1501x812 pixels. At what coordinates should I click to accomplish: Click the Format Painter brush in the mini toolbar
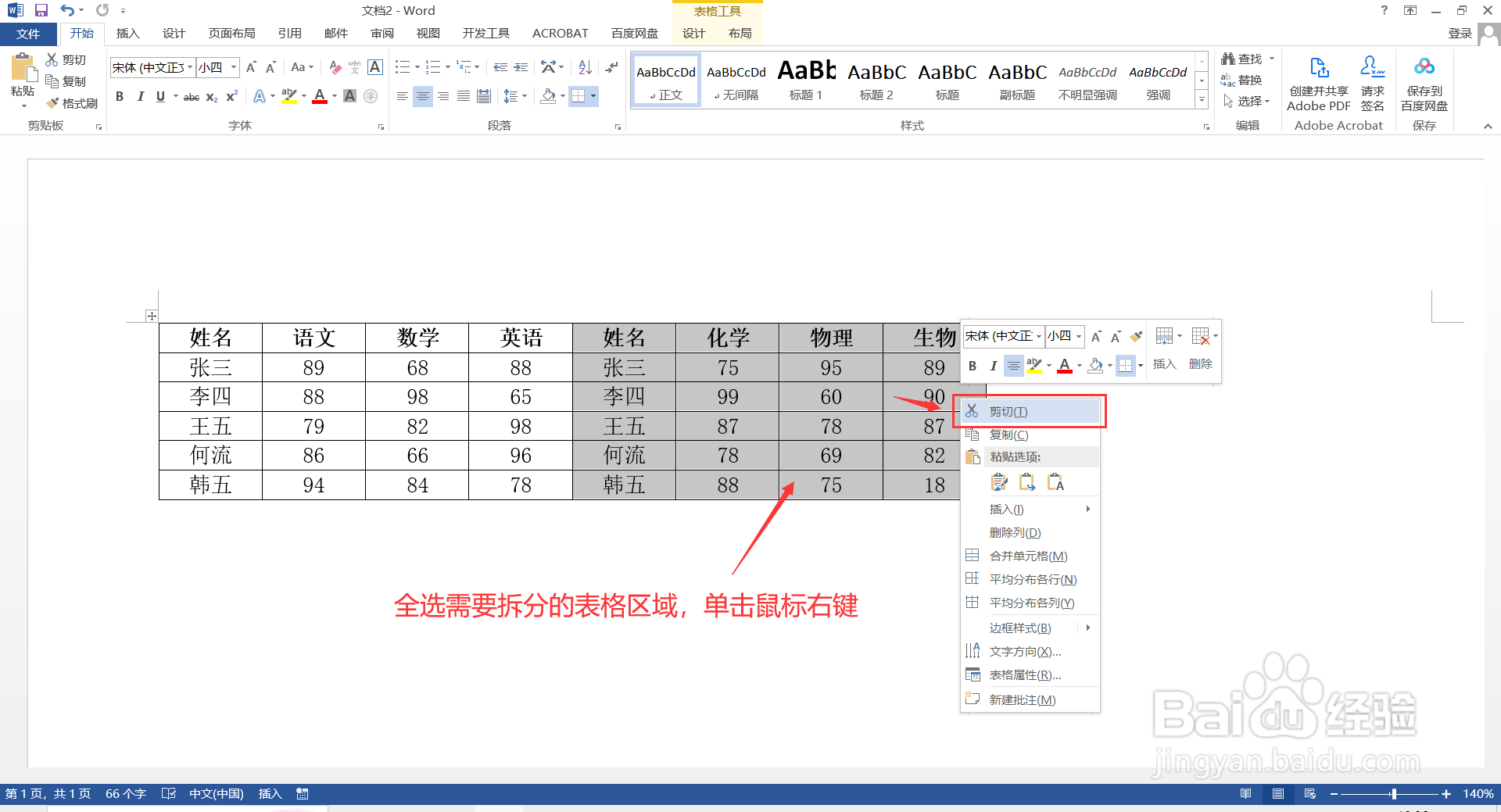1136,336
